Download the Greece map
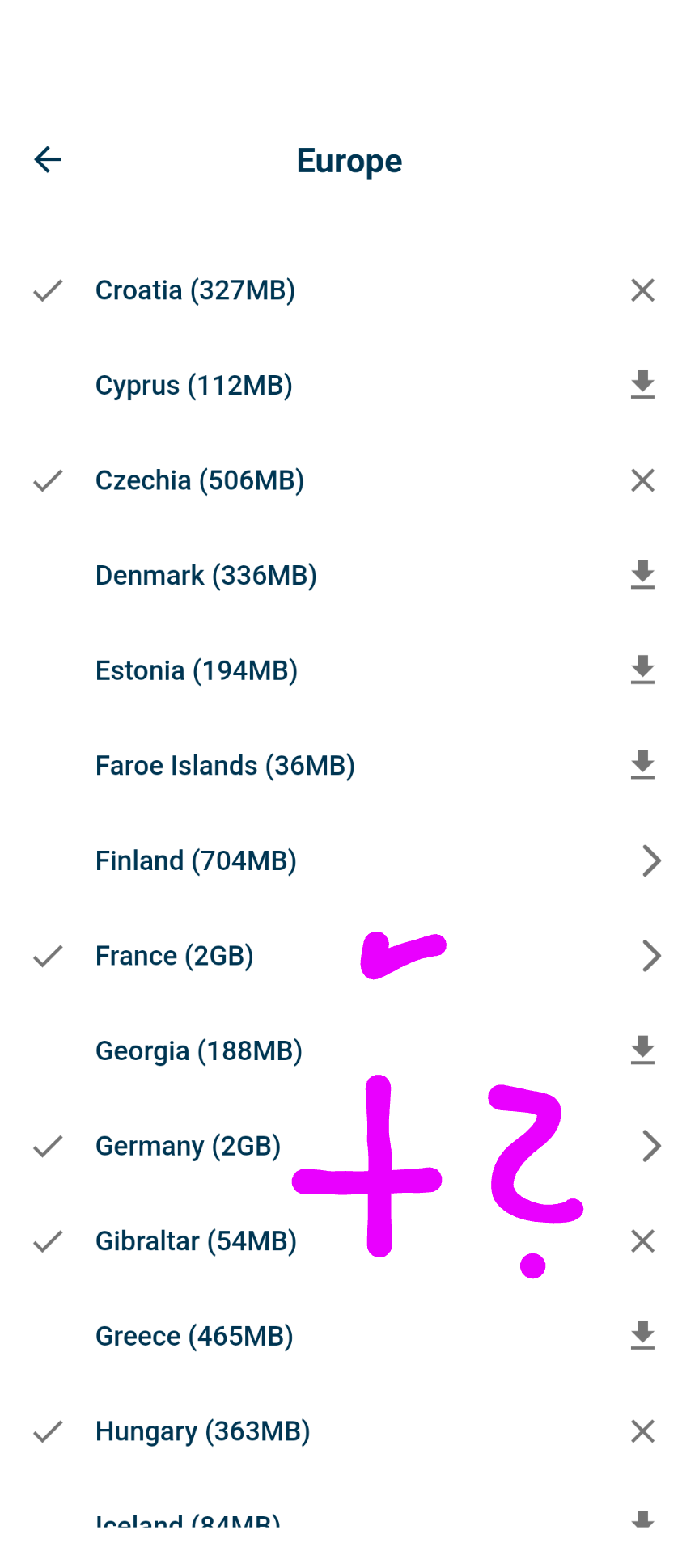Viewport: 699px width, 1568px height. click(x=642, y=1336)
